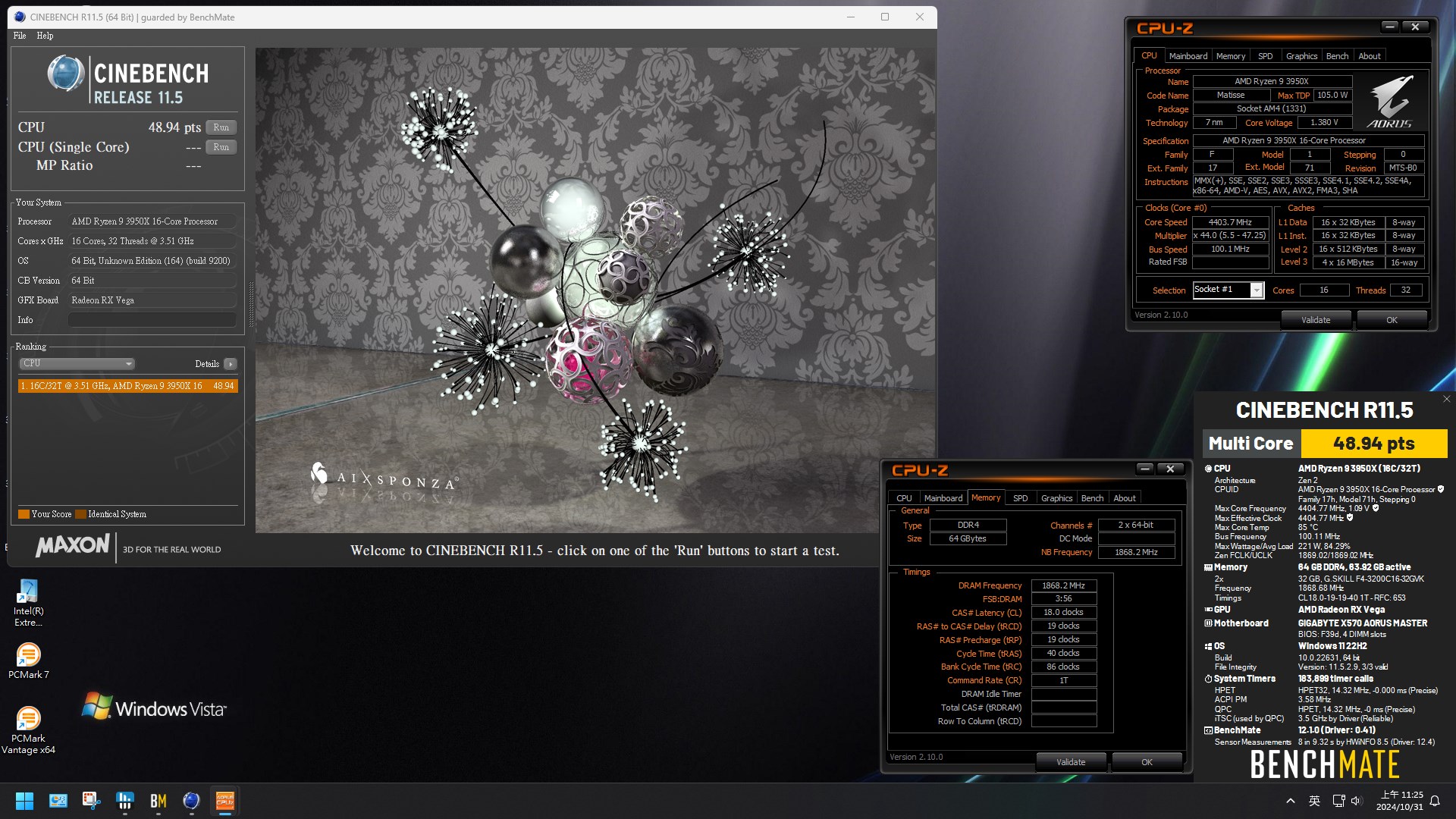Switch to Bench tab in upper CPU-Z
The image size is (1456, 819).
click(x=1337, y=56)
